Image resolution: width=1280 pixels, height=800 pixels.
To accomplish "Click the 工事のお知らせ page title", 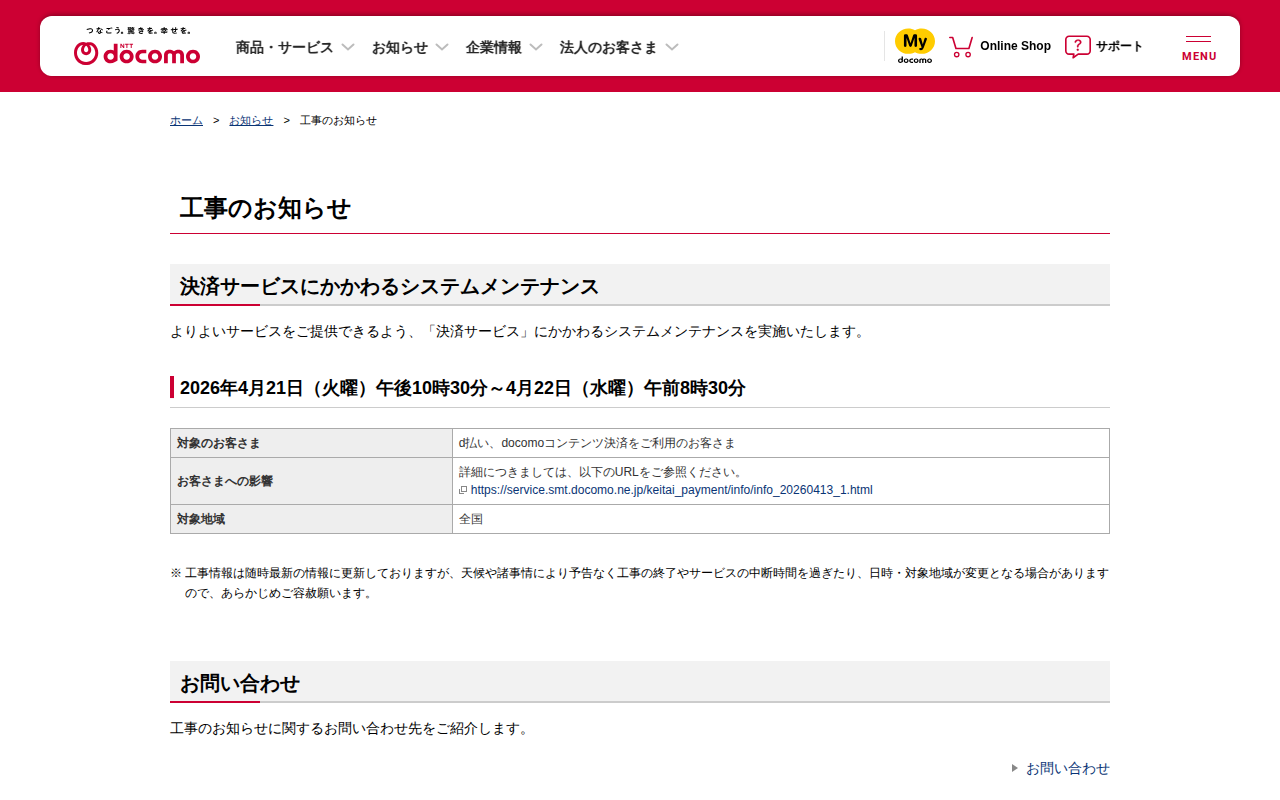I will point(265,208).
